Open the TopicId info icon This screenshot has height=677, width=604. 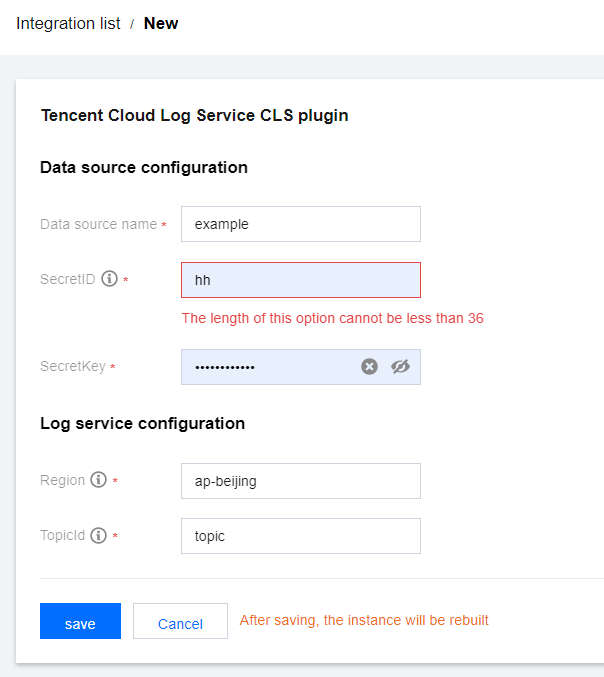click(x=98, y=535)
